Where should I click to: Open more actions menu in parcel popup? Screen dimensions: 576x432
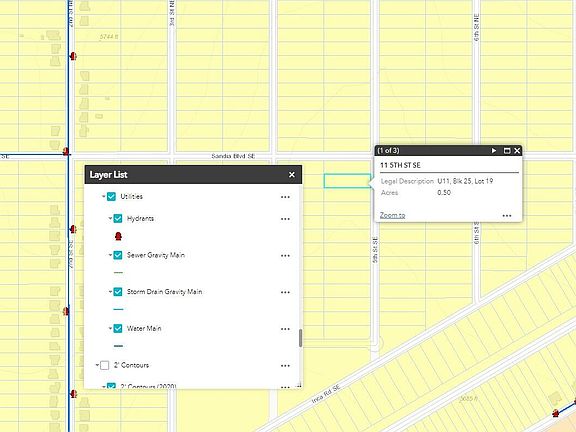click(507, 216)
